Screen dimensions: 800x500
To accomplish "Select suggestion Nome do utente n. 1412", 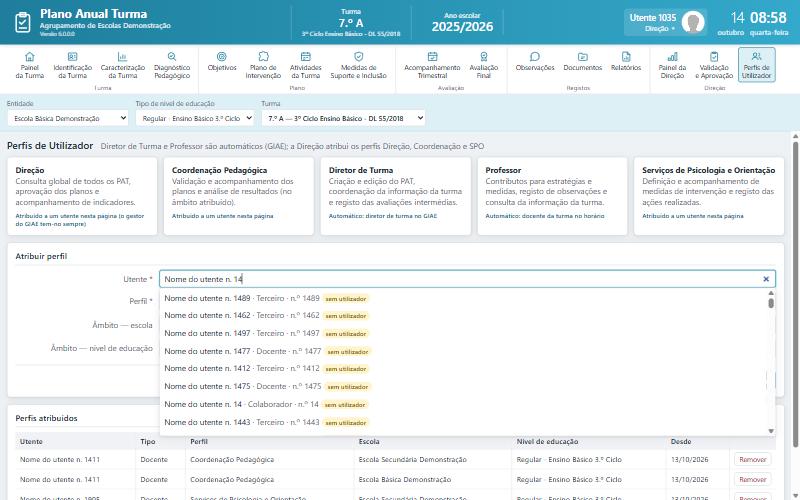I will coord(463,368).
